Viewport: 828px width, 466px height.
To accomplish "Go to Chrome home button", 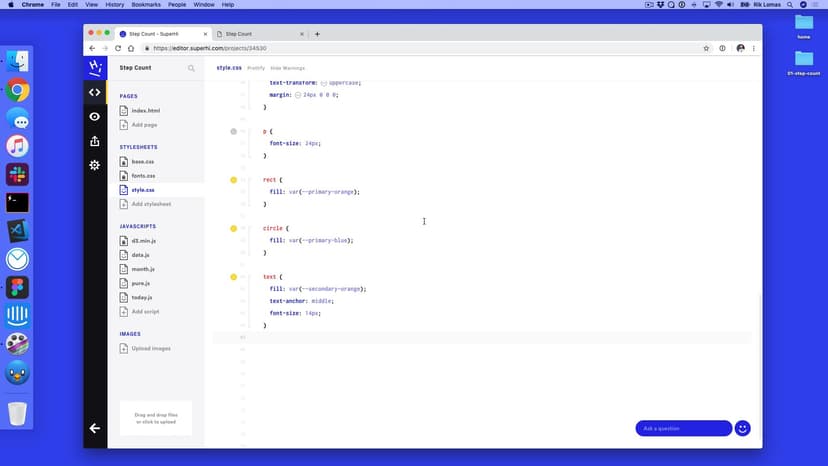I will [x=131, y=49].
